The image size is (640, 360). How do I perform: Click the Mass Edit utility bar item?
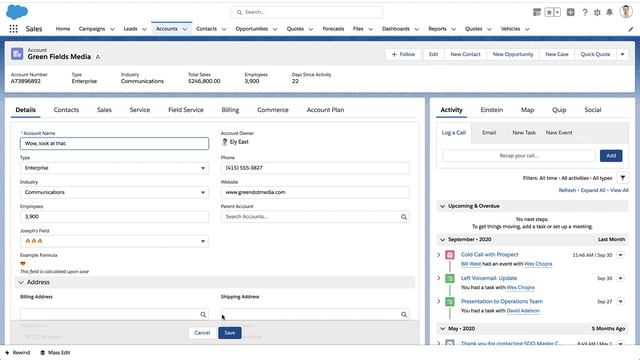(x=55, y=353)
